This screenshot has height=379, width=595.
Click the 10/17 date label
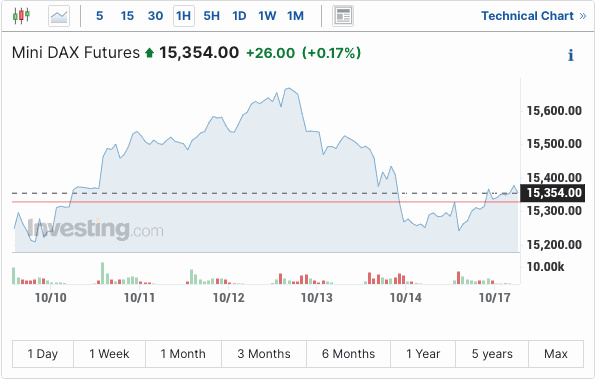[494, 298]
